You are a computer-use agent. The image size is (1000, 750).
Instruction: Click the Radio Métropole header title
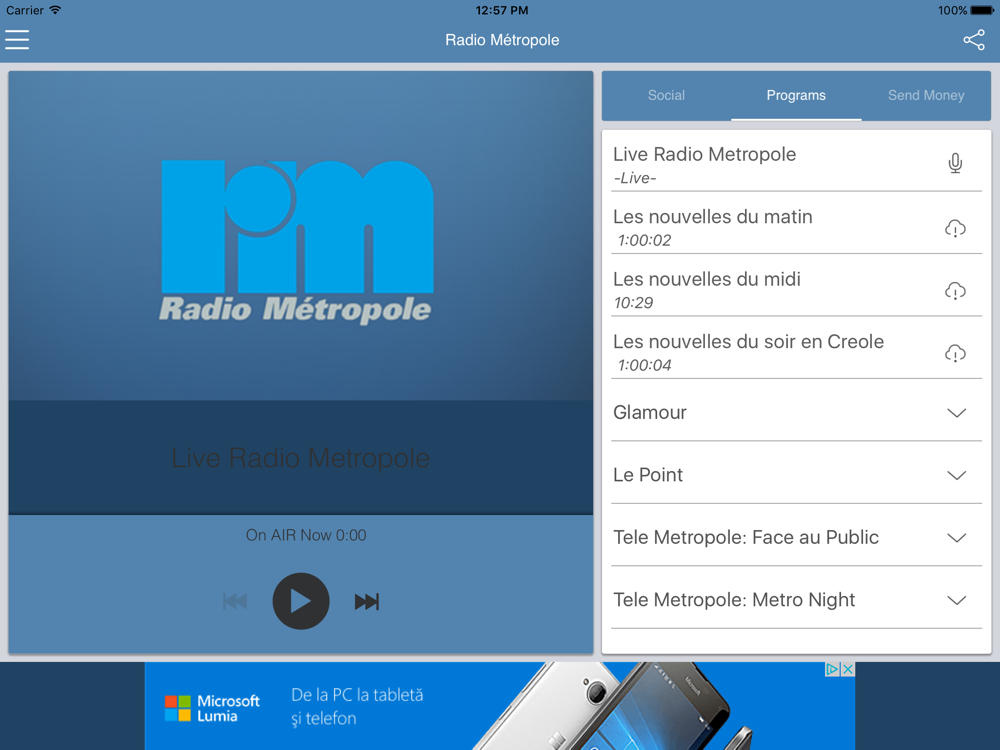click(x=502, y=40)
